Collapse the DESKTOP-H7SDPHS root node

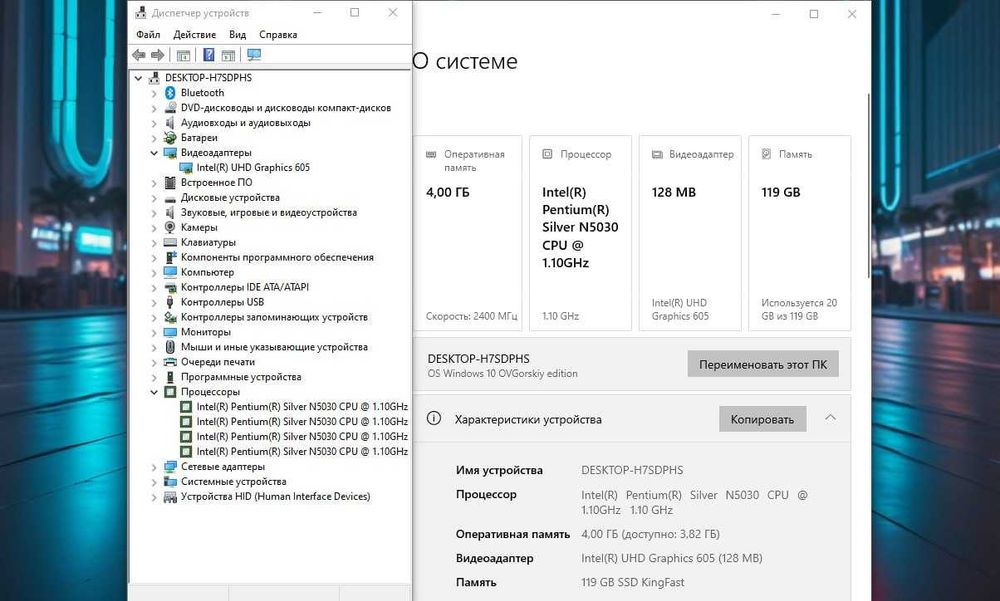click(138, 78)
